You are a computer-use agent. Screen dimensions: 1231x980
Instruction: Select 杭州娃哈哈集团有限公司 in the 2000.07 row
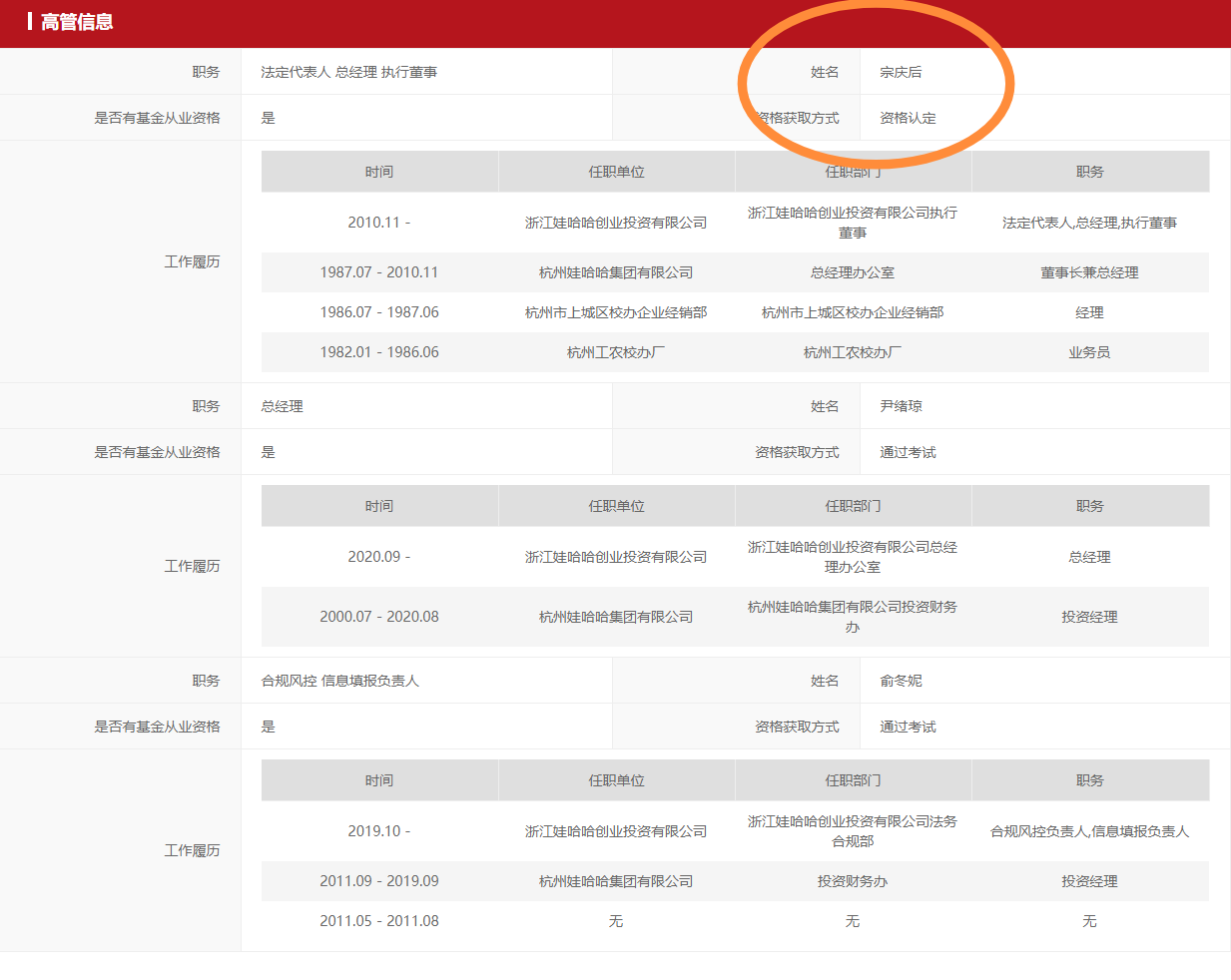pyautogui.click(x=616, y=617)
